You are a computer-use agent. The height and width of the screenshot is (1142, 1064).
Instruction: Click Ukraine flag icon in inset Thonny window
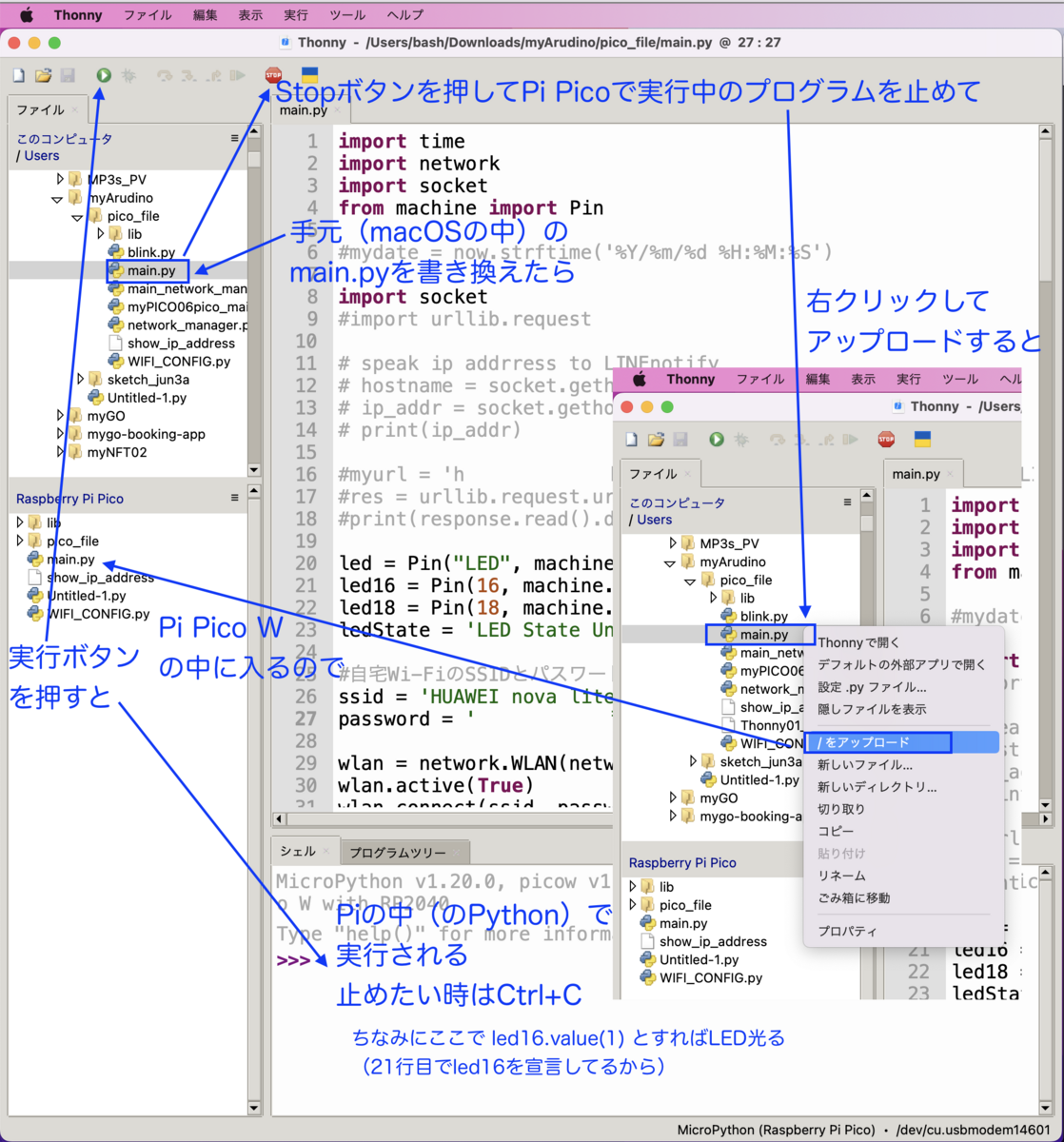pyautogui.click(x=921, y=439)
